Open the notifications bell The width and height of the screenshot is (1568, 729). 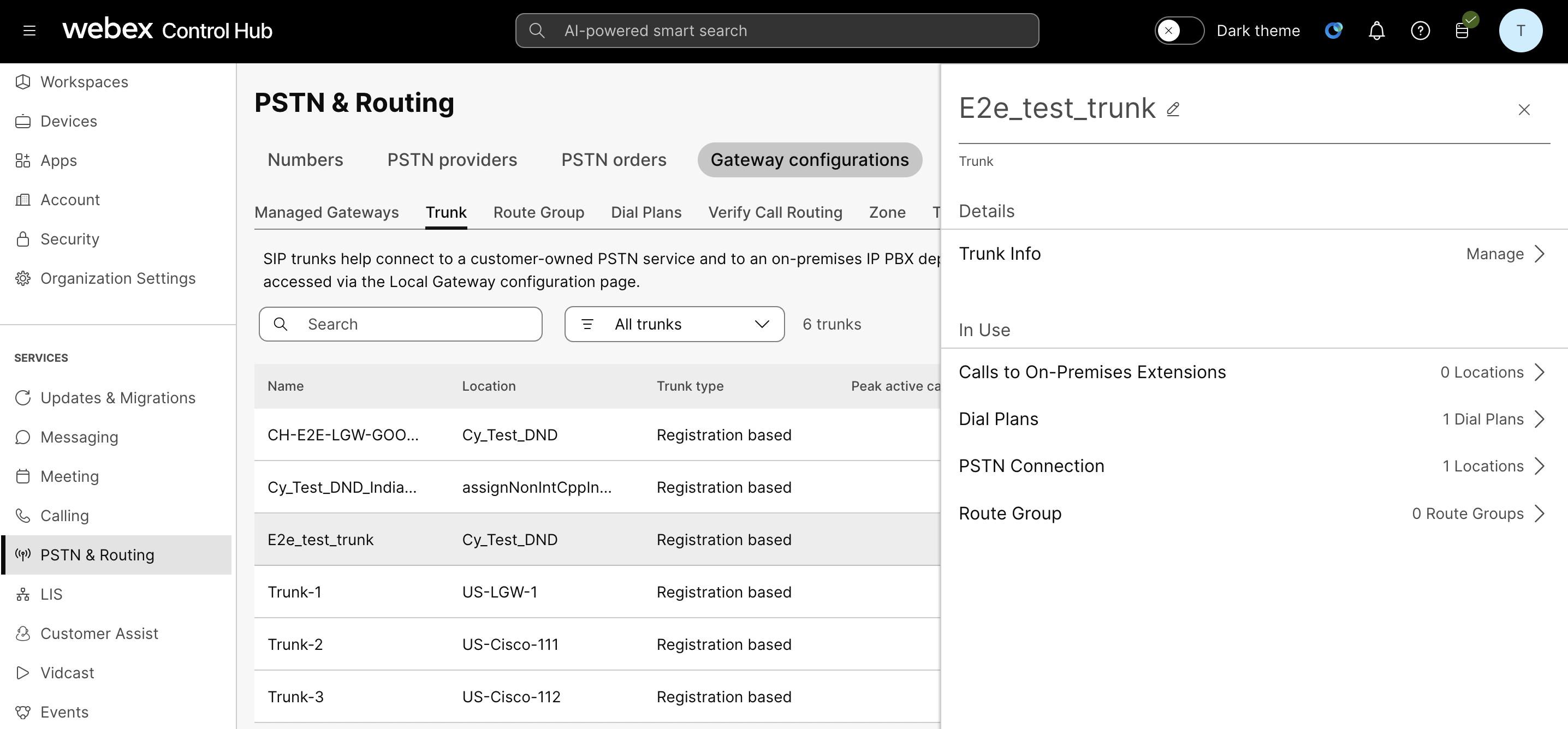1376,31
